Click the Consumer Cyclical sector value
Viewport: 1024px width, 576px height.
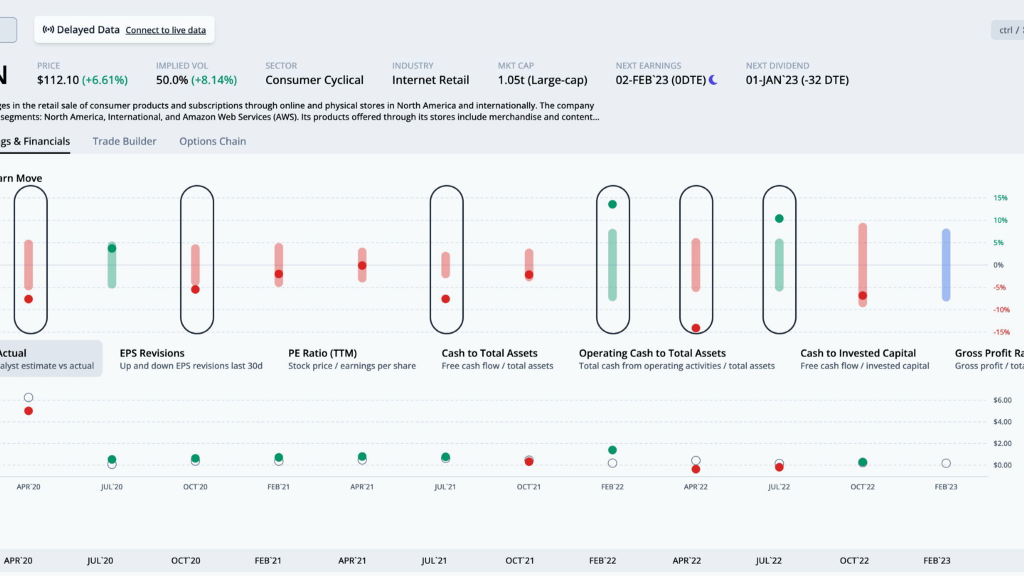314,80
